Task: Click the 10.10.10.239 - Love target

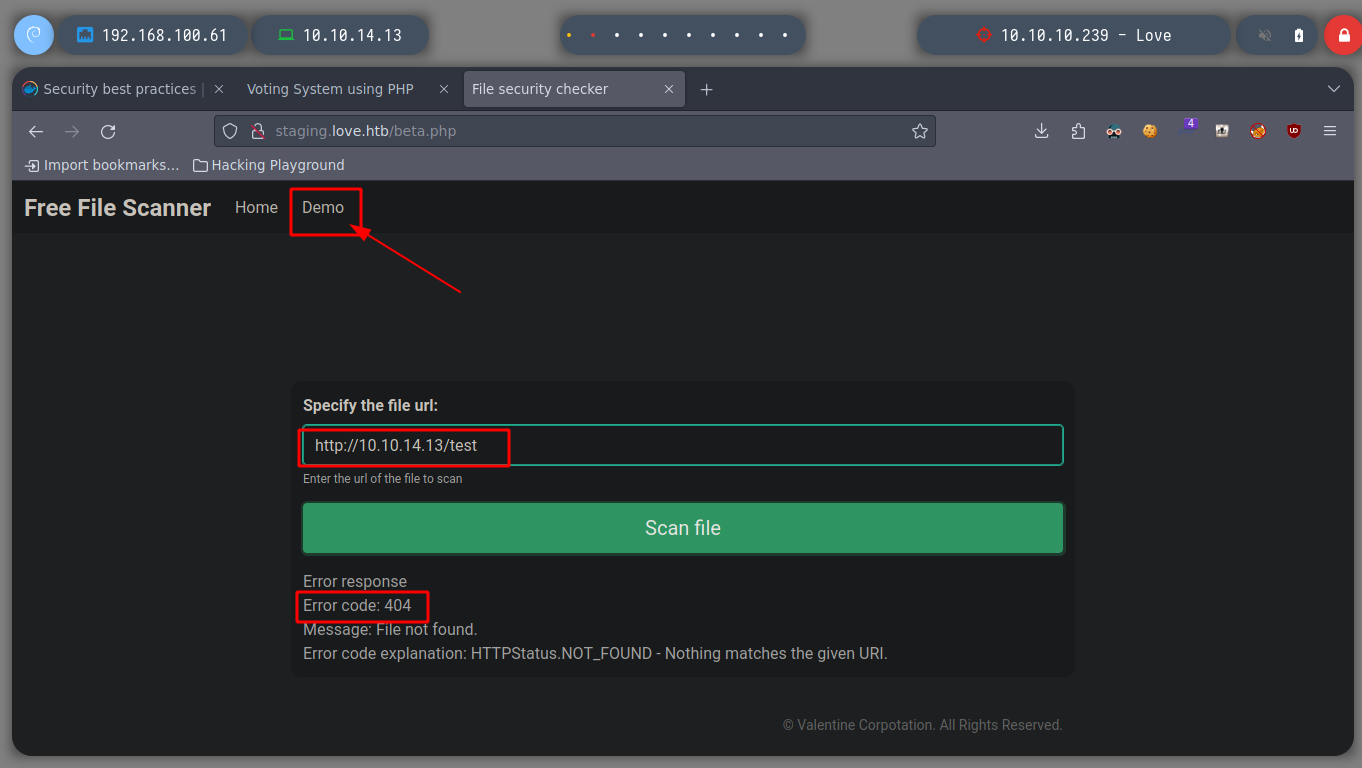Action: click(x=1073, y=35)
